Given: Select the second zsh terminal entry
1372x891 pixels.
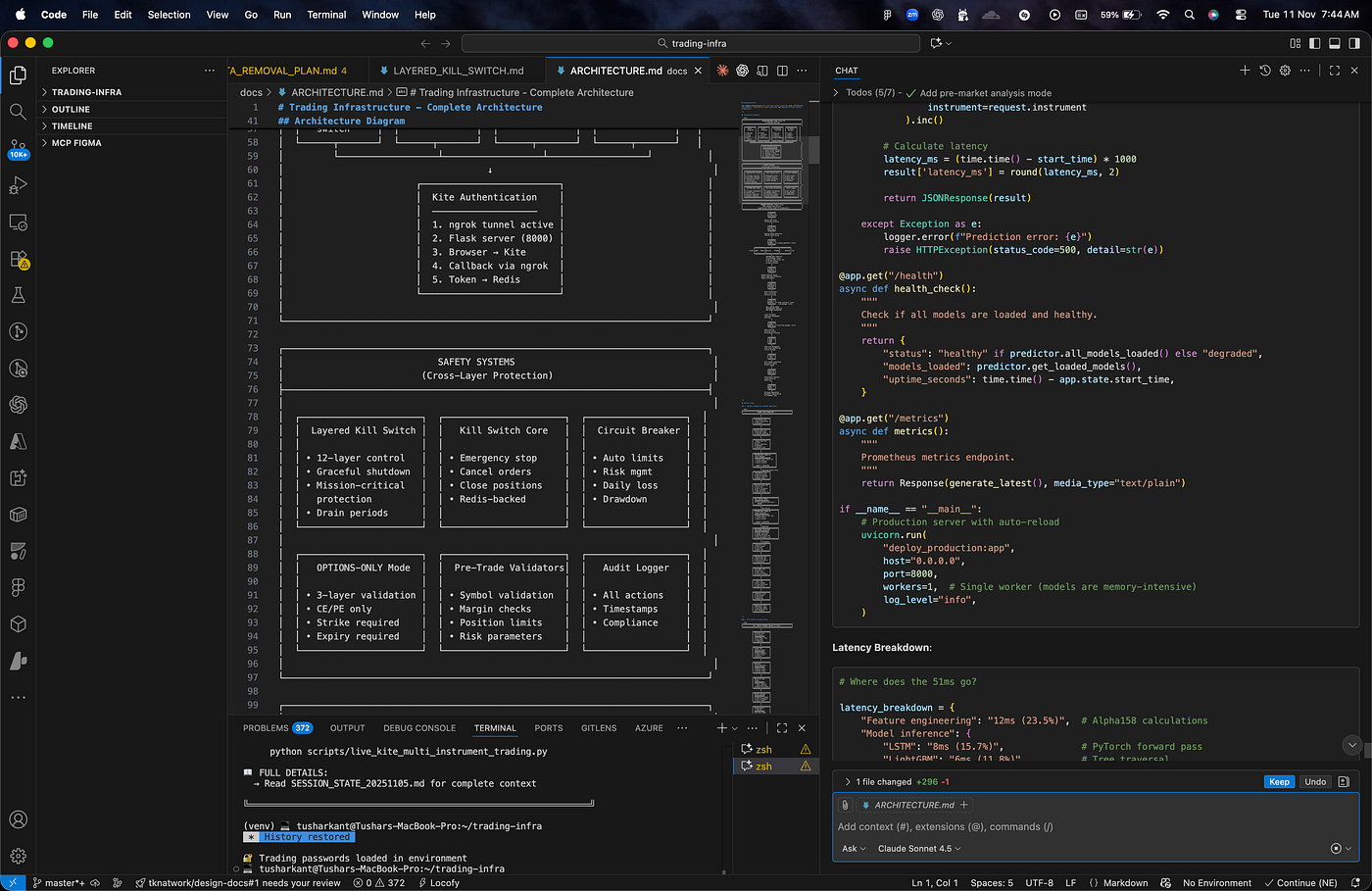Looking at the screenshot, I should coord(776,767).
